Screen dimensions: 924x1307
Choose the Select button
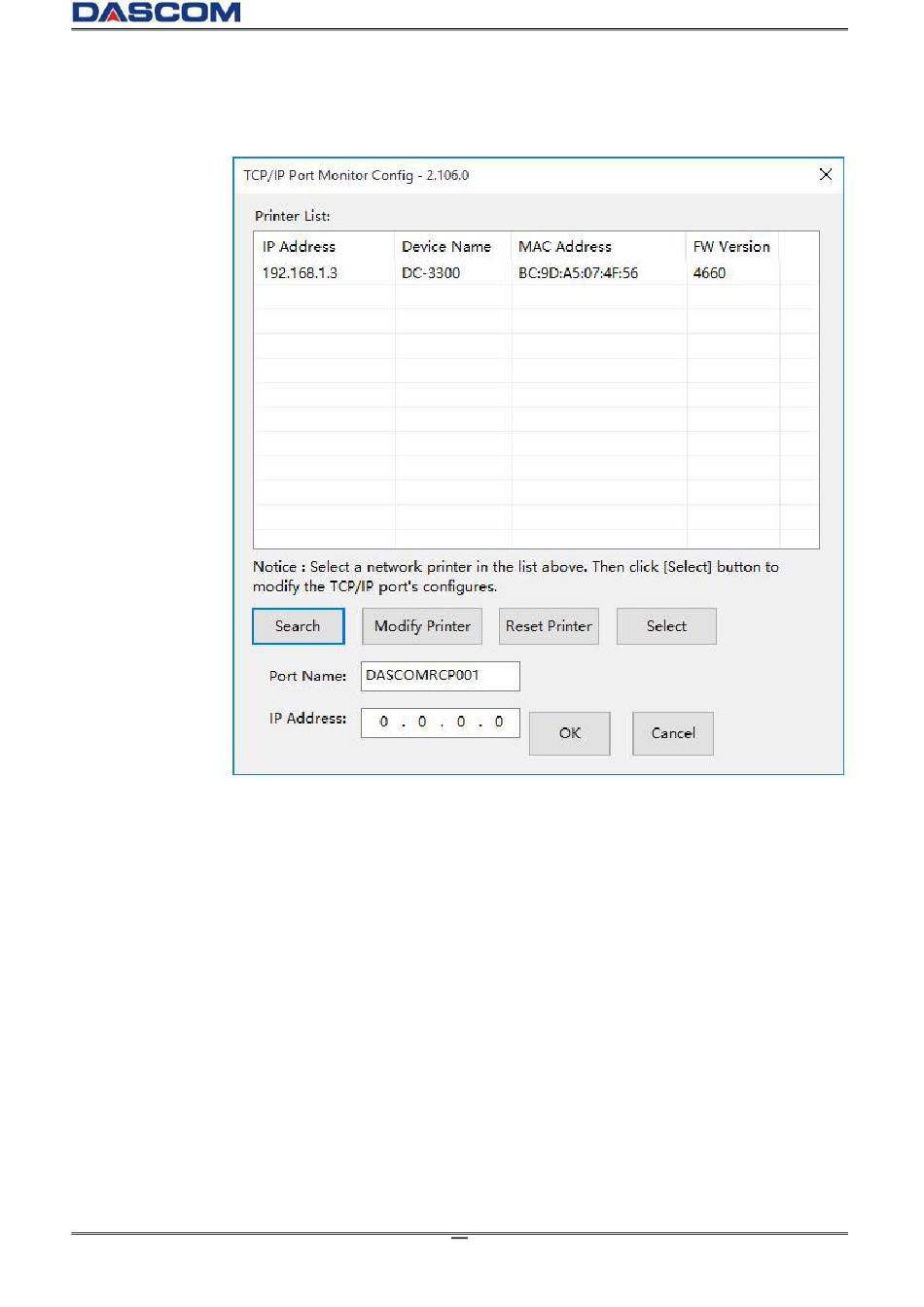point(666,626)
